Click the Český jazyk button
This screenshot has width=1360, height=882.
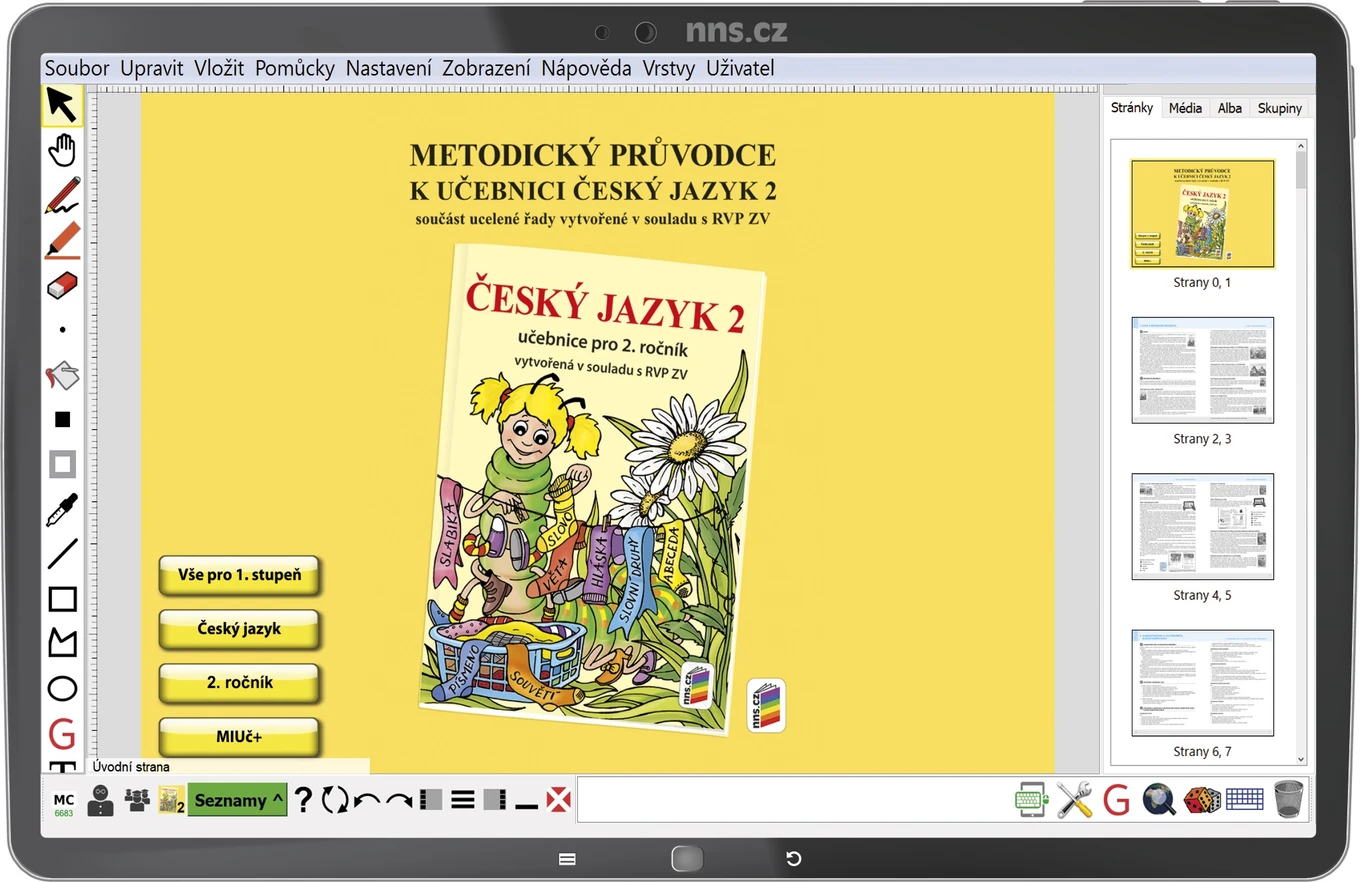(x=239, y=629)
